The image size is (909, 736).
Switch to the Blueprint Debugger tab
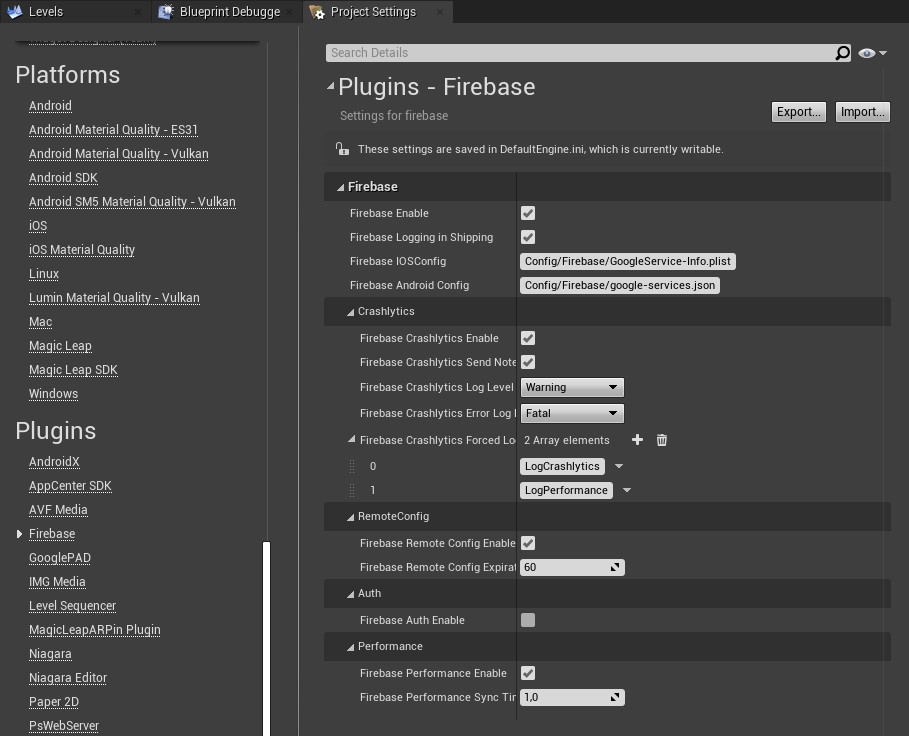(x=227, y=12)
